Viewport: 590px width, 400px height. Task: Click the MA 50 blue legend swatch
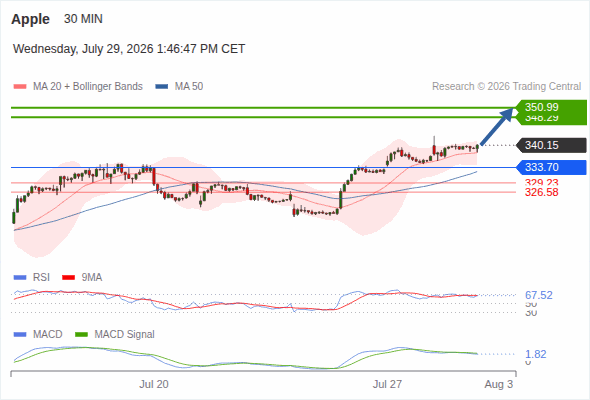click(161, 87)
